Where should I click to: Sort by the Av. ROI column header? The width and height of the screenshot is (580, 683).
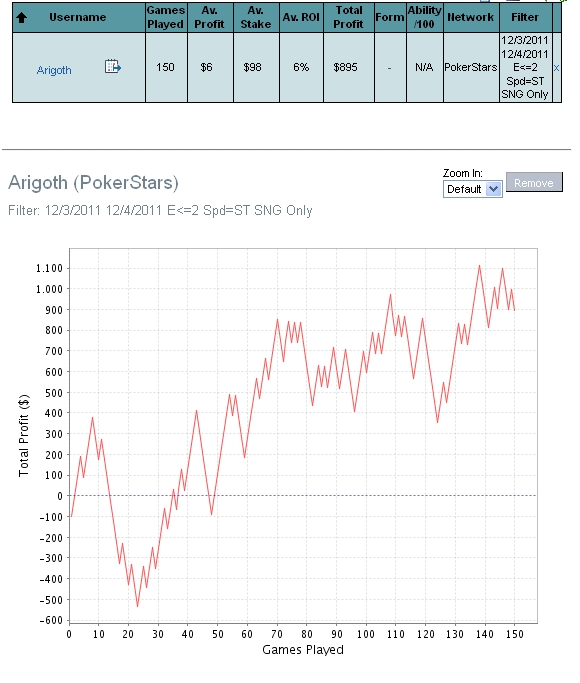tap(301, 17)
